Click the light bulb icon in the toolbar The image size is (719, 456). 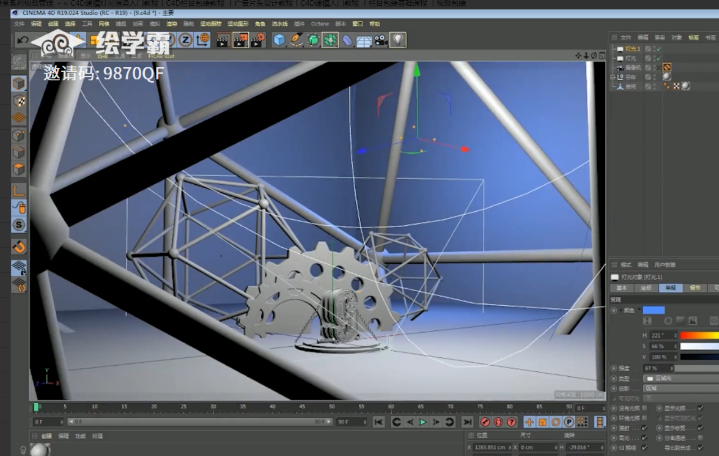coord(398,40)
